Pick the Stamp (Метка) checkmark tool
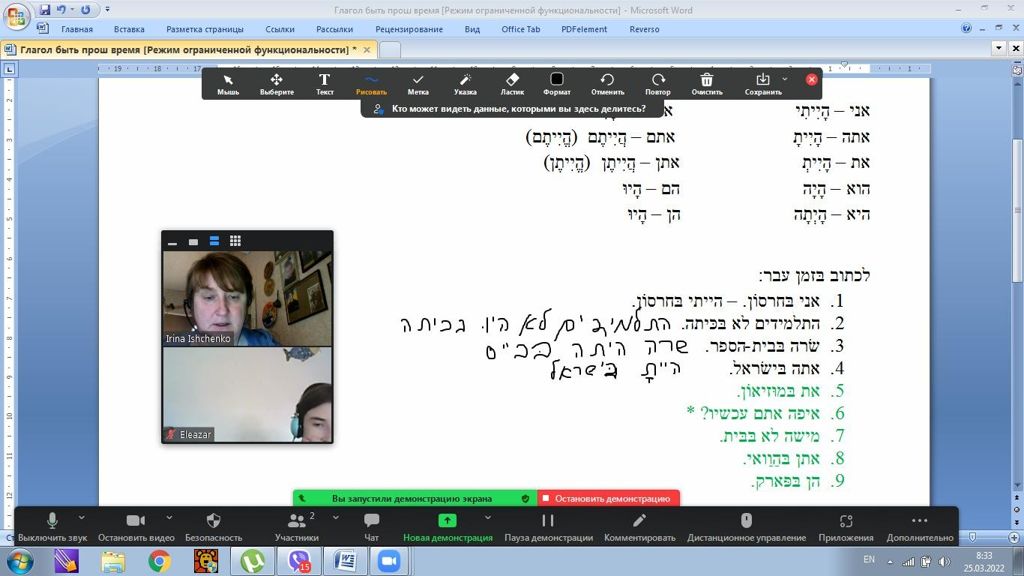The width and height of the screenshot is (1024, 576). click(x=418, y=83)
